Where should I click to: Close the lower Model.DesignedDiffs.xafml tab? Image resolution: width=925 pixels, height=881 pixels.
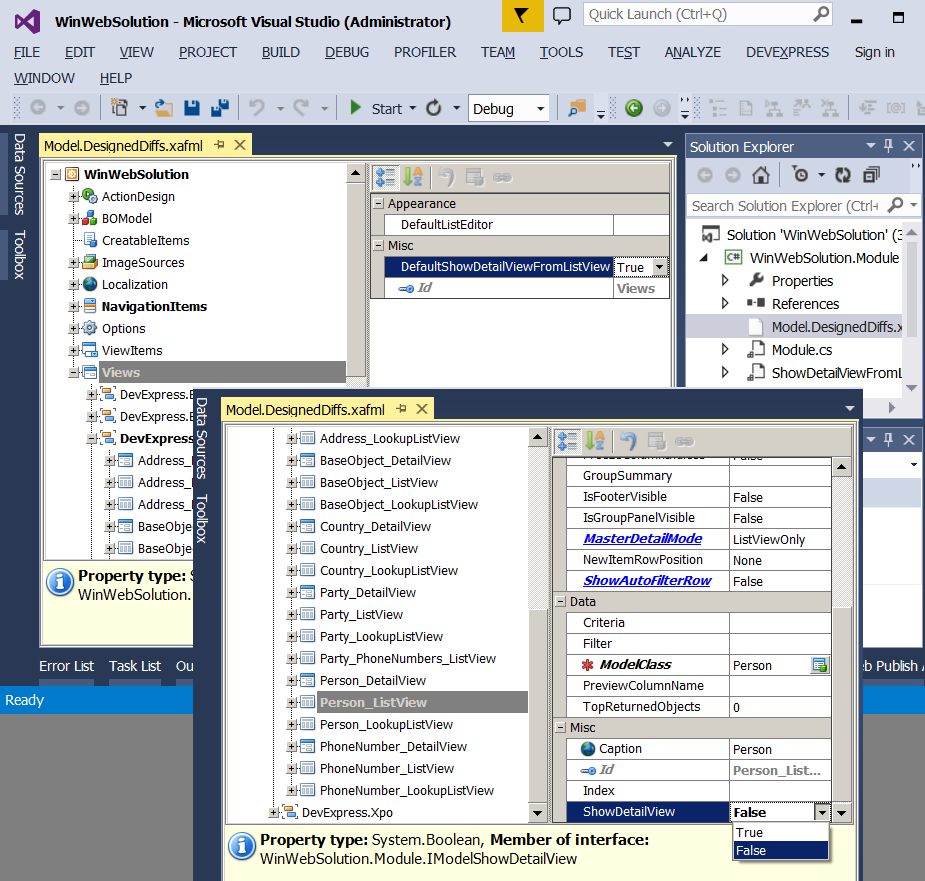tap(422, 409)
